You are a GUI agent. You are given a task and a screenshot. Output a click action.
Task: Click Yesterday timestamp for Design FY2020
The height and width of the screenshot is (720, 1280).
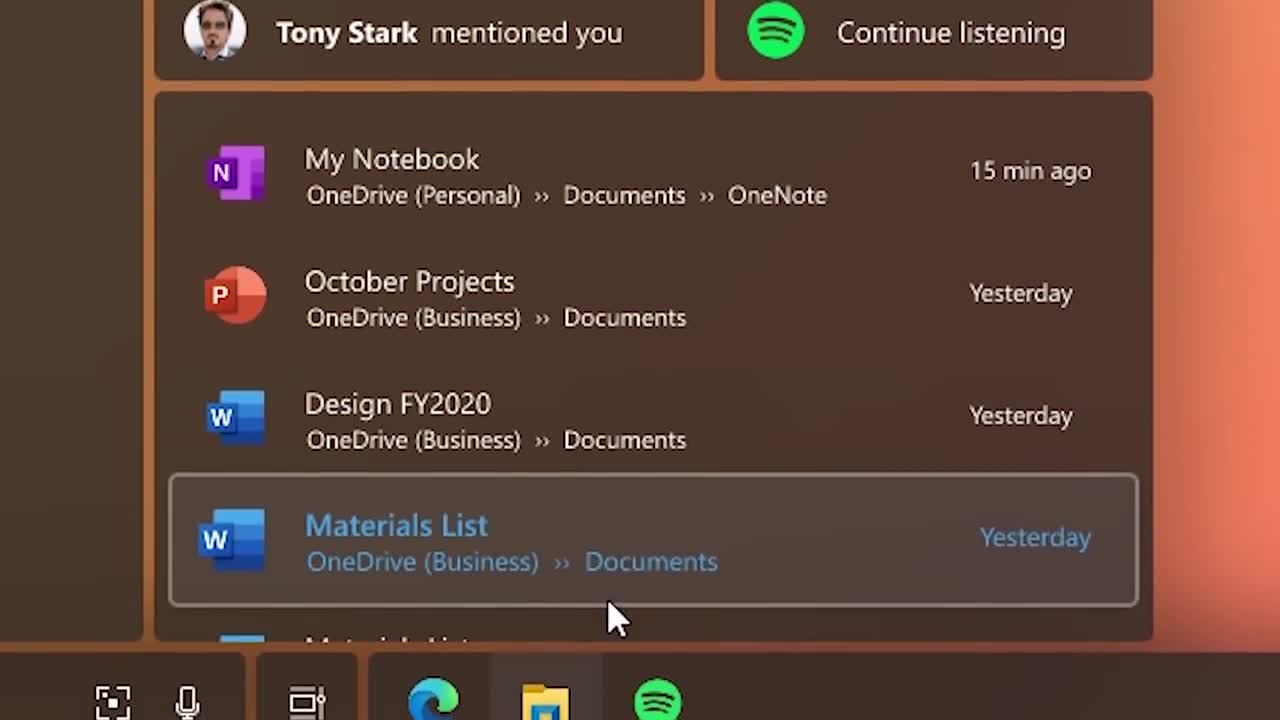(x=1020, y=415)
